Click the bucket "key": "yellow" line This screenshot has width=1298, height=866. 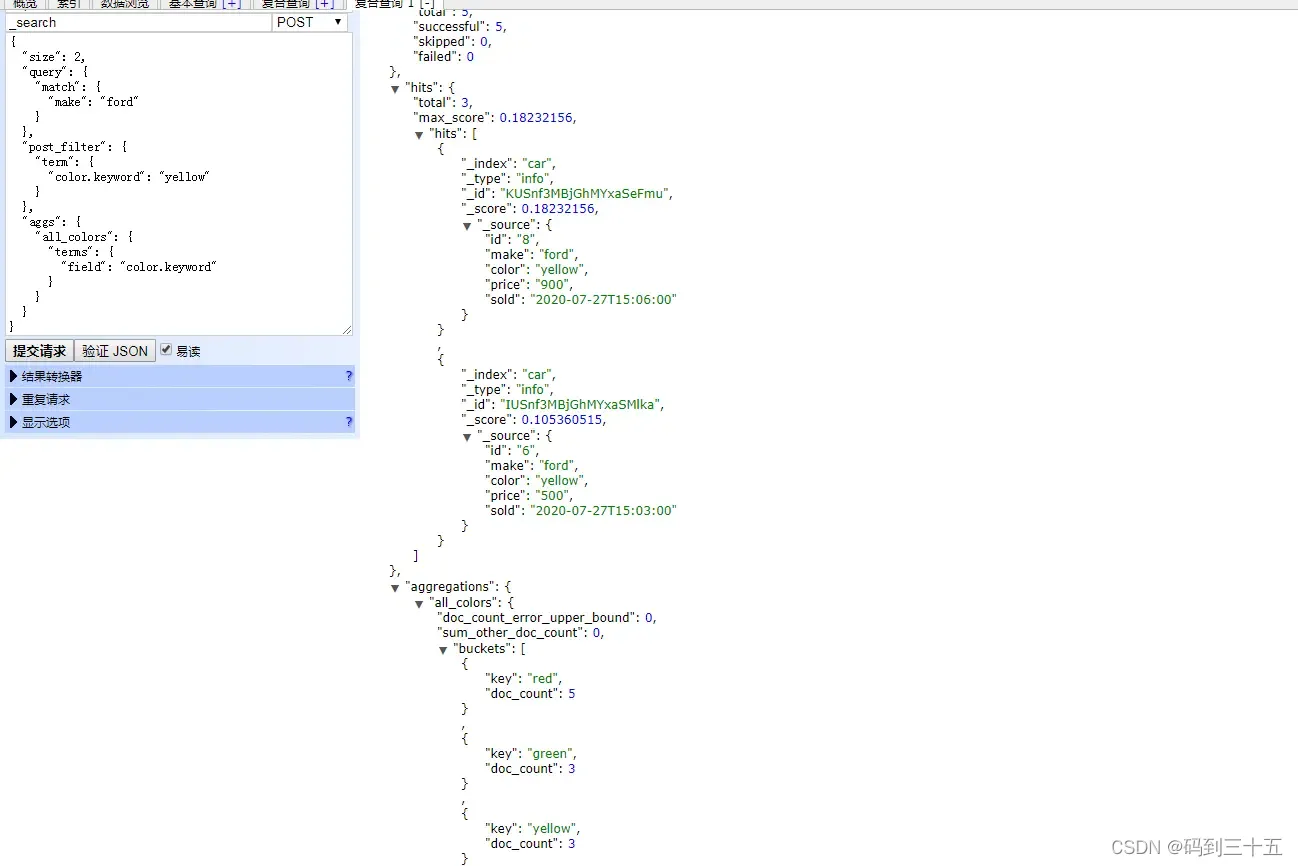pyautogui.click(x=532, y=829)
